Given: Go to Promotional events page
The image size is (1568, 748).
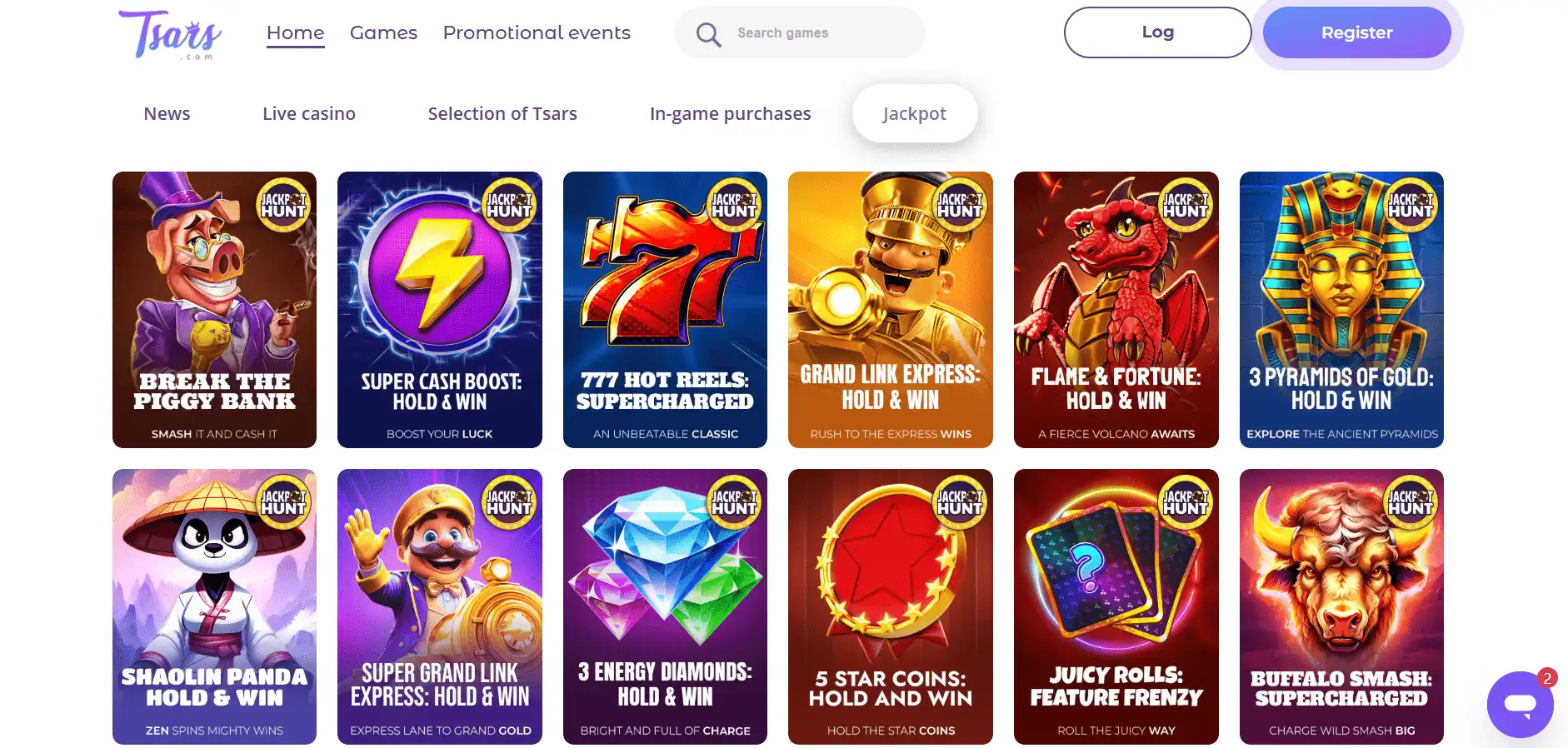Looking at the screenshot, I should pyautogui.click(x=537, y=32).
